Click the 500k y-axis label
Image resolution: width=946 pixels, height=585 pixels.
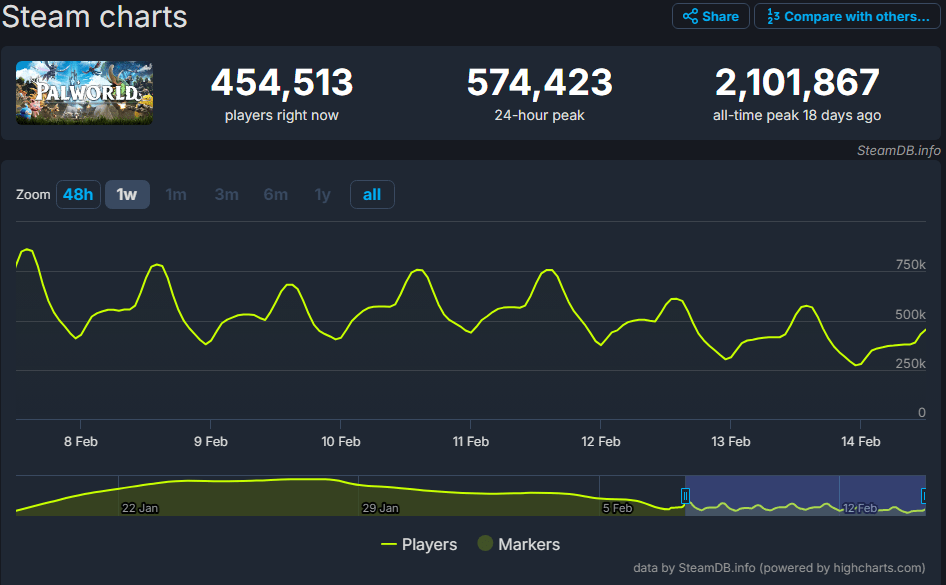(910, 314)
